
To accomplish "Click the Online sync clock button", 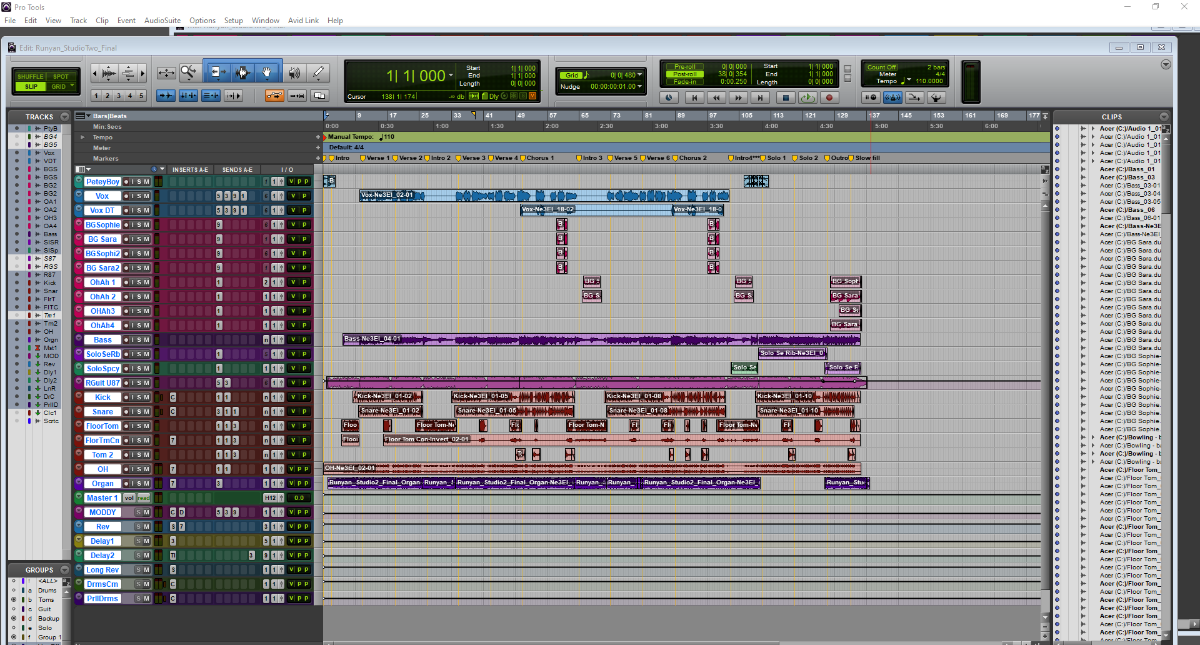I will (x=669, y=98).
